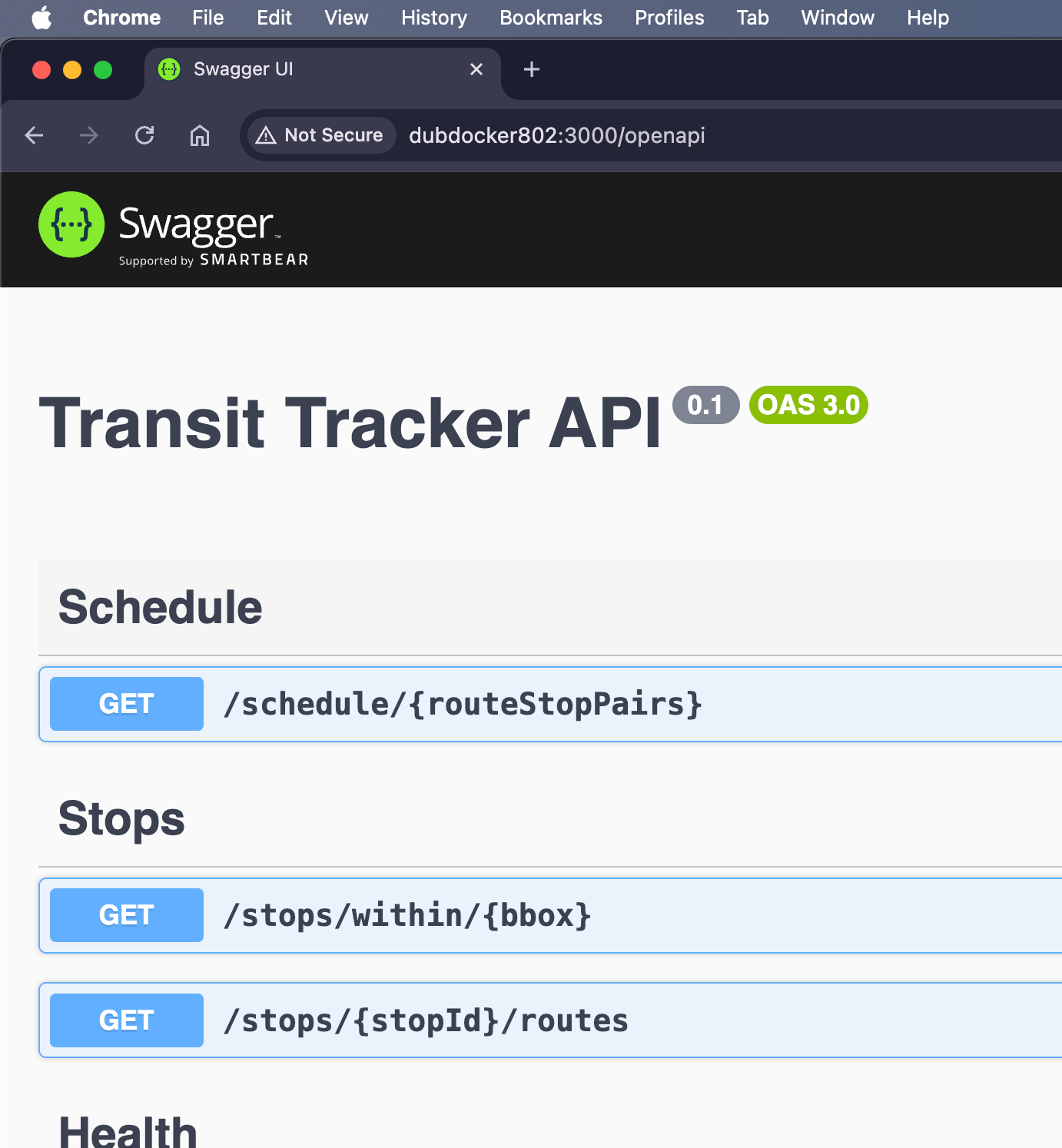Expand the /stops/{stopId}/routes endpoint
The width and height of the screenshot is (1062, 1148).
426,1020
